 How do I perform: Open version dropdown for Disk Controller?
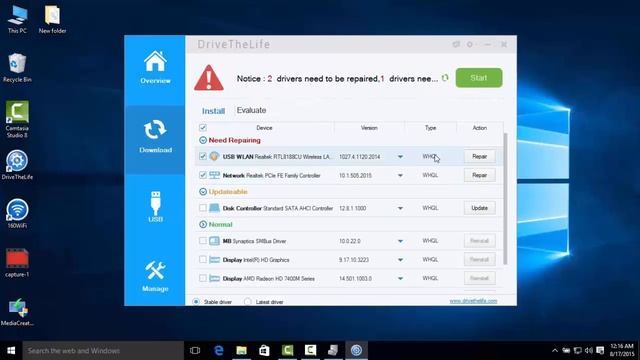pos(400,208)
